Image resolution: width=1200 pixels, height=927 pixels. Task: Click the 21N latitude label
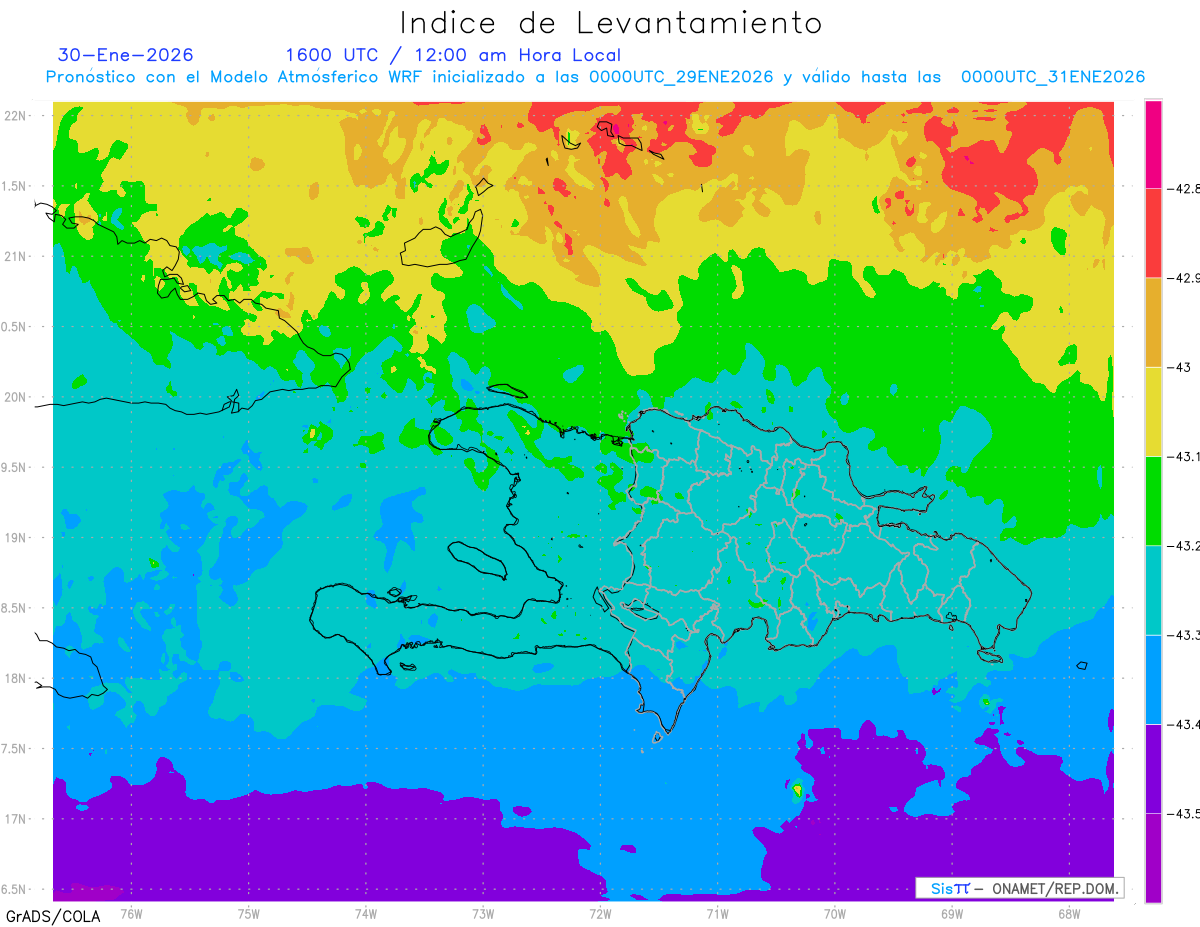(17, 256)
